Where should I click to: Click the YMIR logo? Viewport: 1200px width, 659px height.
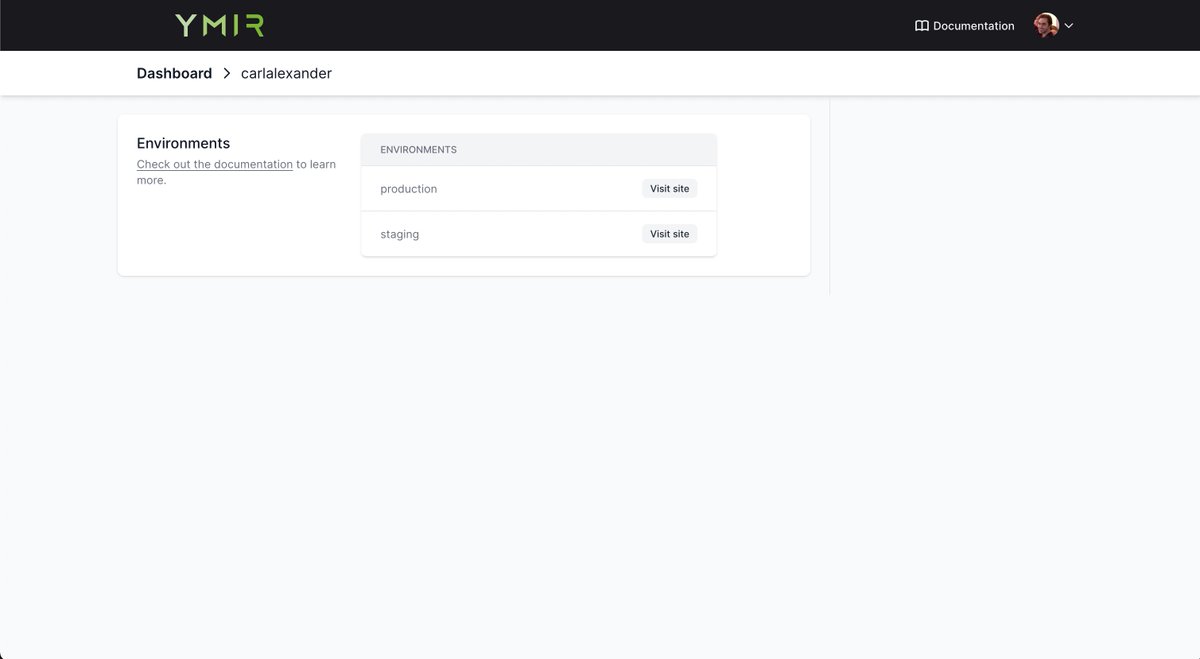tap(219, 25)
